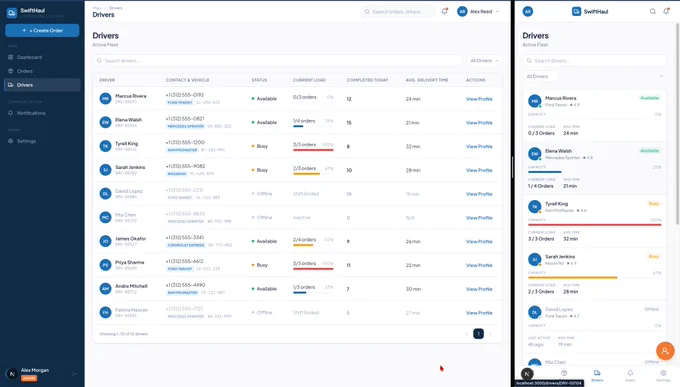
Task: Click the AR avatar in the mobile header
Action: click(x=527, y=11)
